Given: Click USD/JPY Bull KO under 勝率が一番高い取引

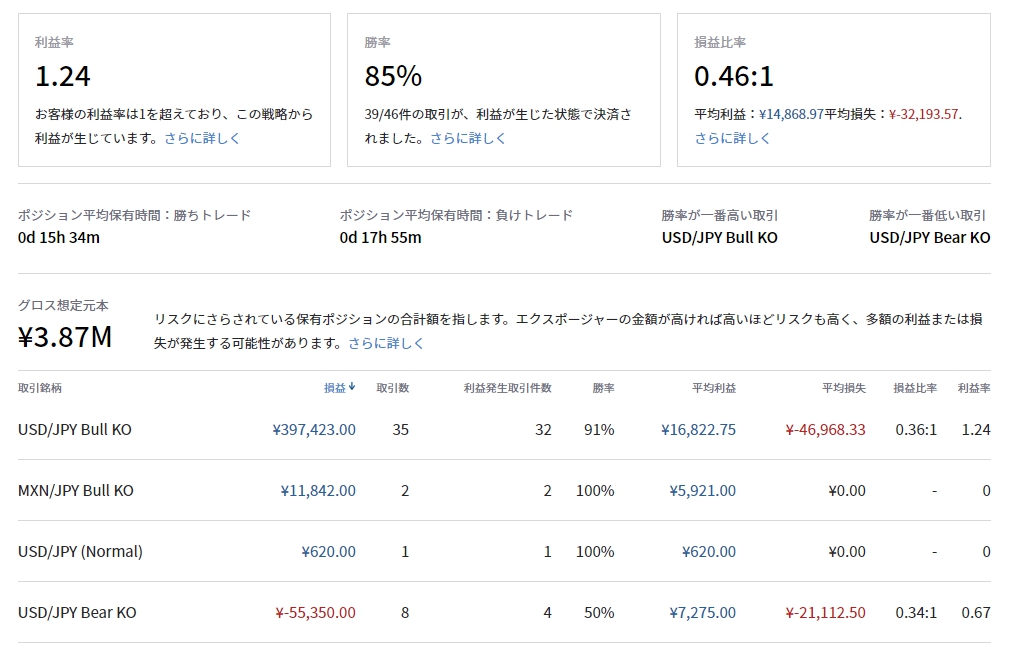Looking at the screenshot, I should pyautogui.click(x=719, y=237).
